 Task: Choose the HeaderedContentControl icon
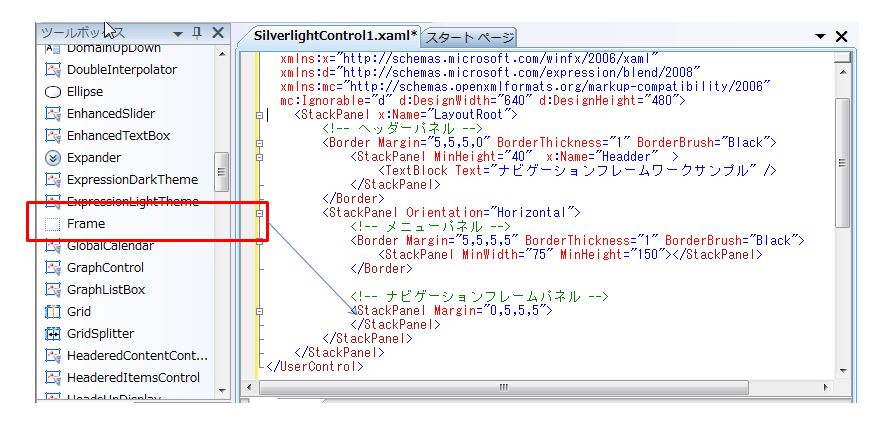(53, 356)
